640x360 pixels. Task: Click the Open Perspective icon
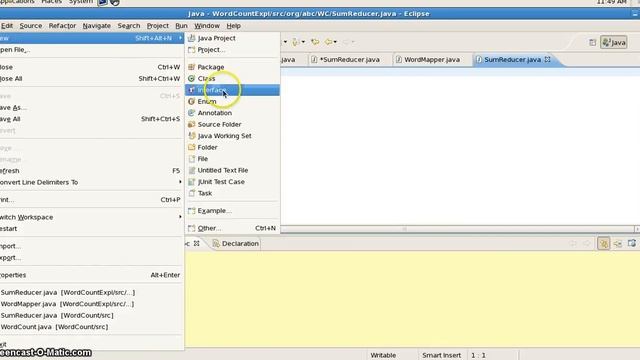(592, 42)
